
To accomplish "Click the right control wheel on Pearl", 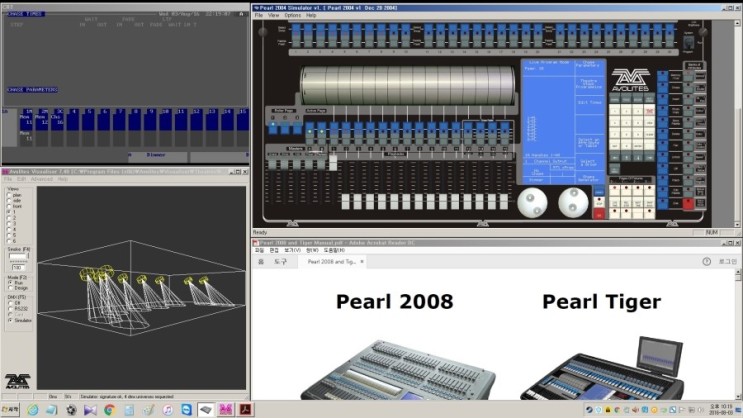I will click(x=573, y=202).
